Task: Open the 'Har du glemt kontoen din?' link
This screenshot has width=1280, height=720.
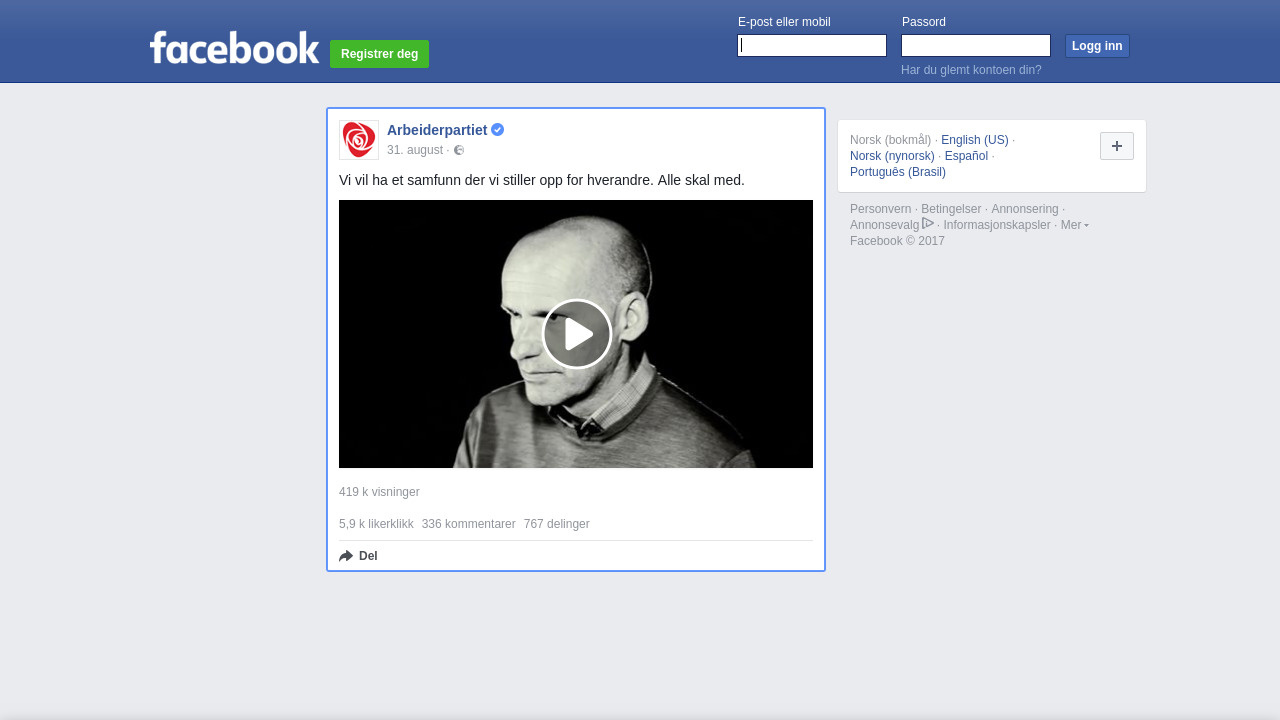Action: [x=971, y=70]
